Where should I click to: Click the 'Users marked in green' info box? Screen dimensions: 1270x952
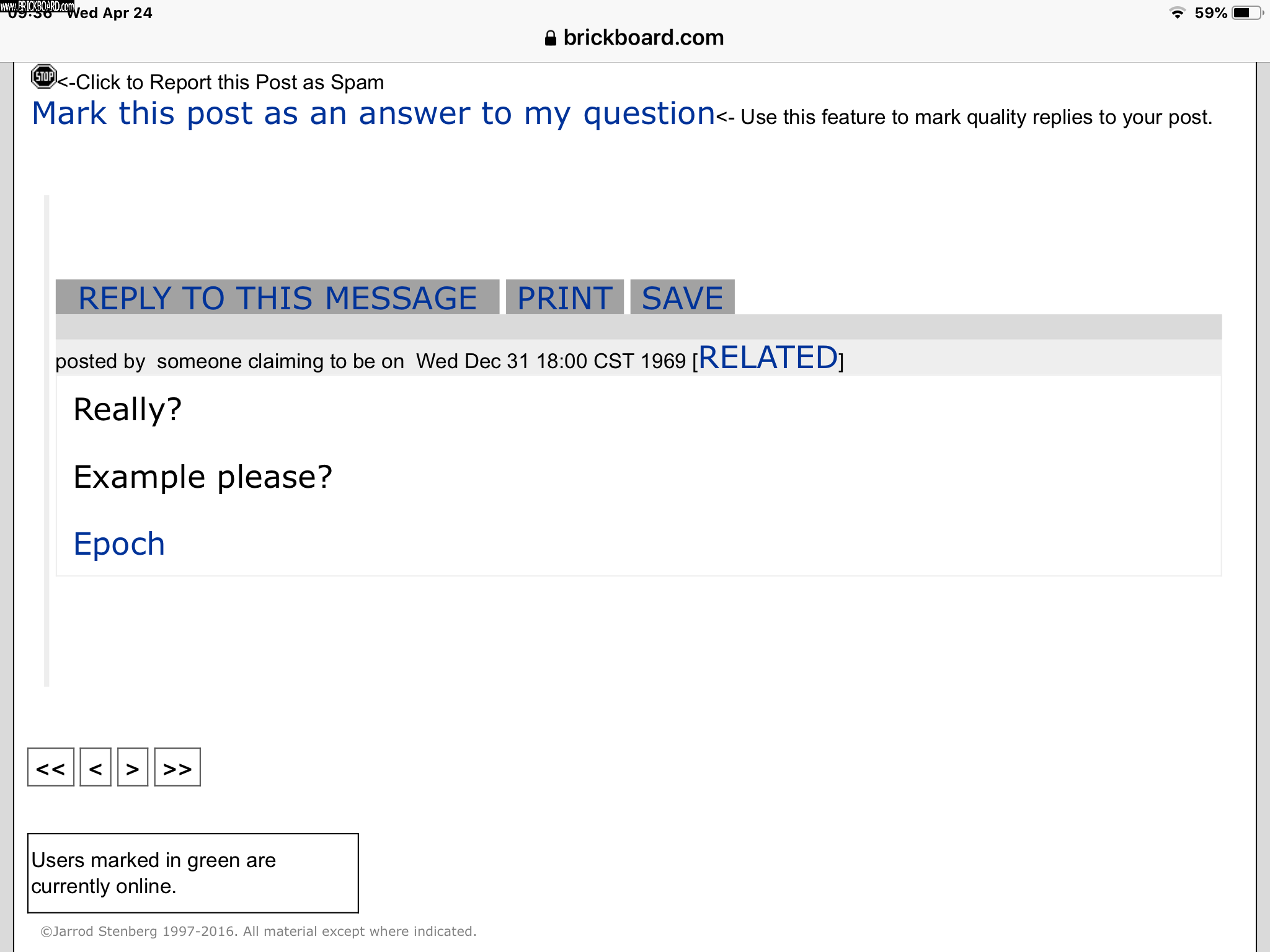tap(193, 873)
